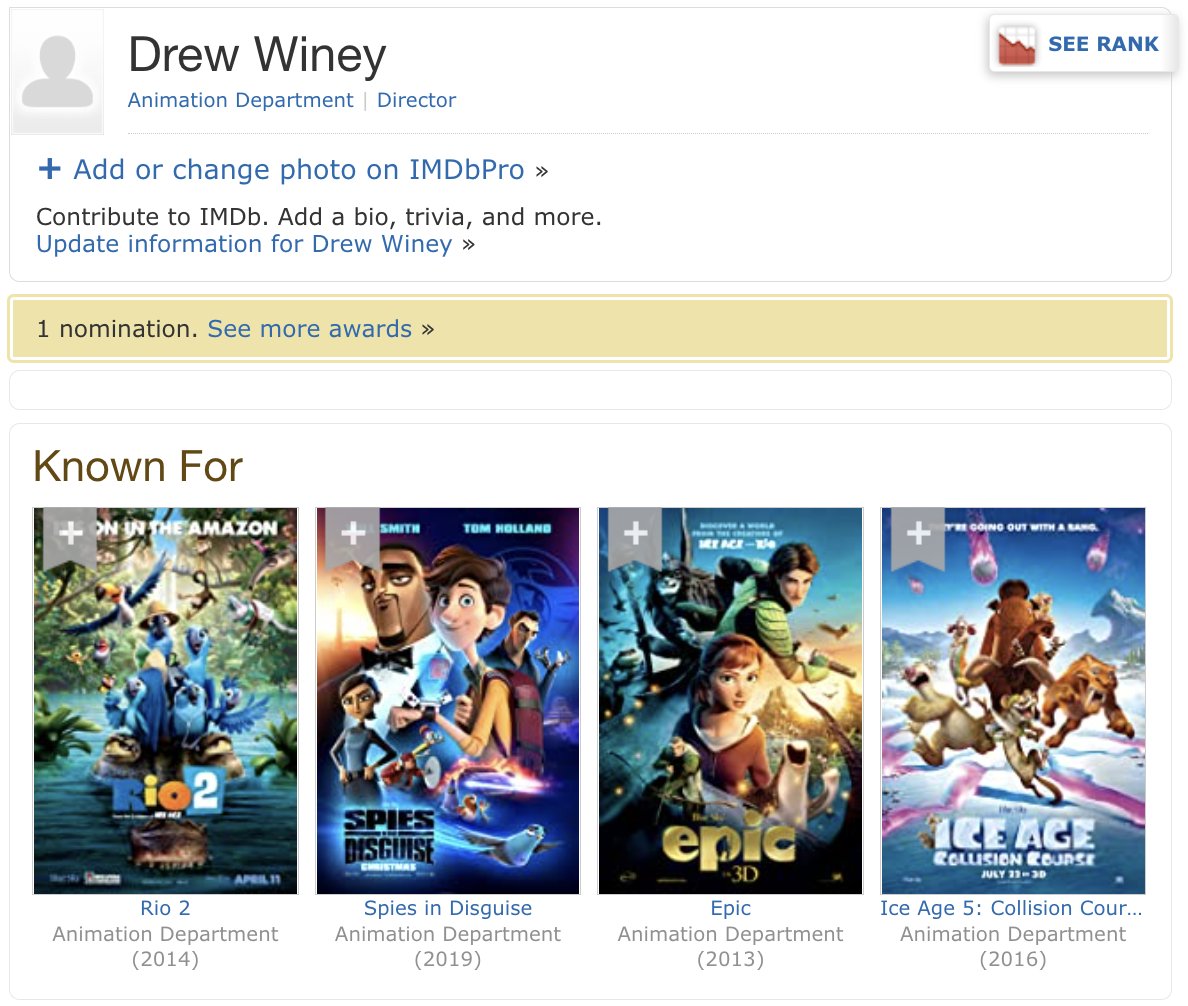Click Animation Department label under Ice Age 5
Viewport: 1188px width, 1006px height.
[1013, 934]
